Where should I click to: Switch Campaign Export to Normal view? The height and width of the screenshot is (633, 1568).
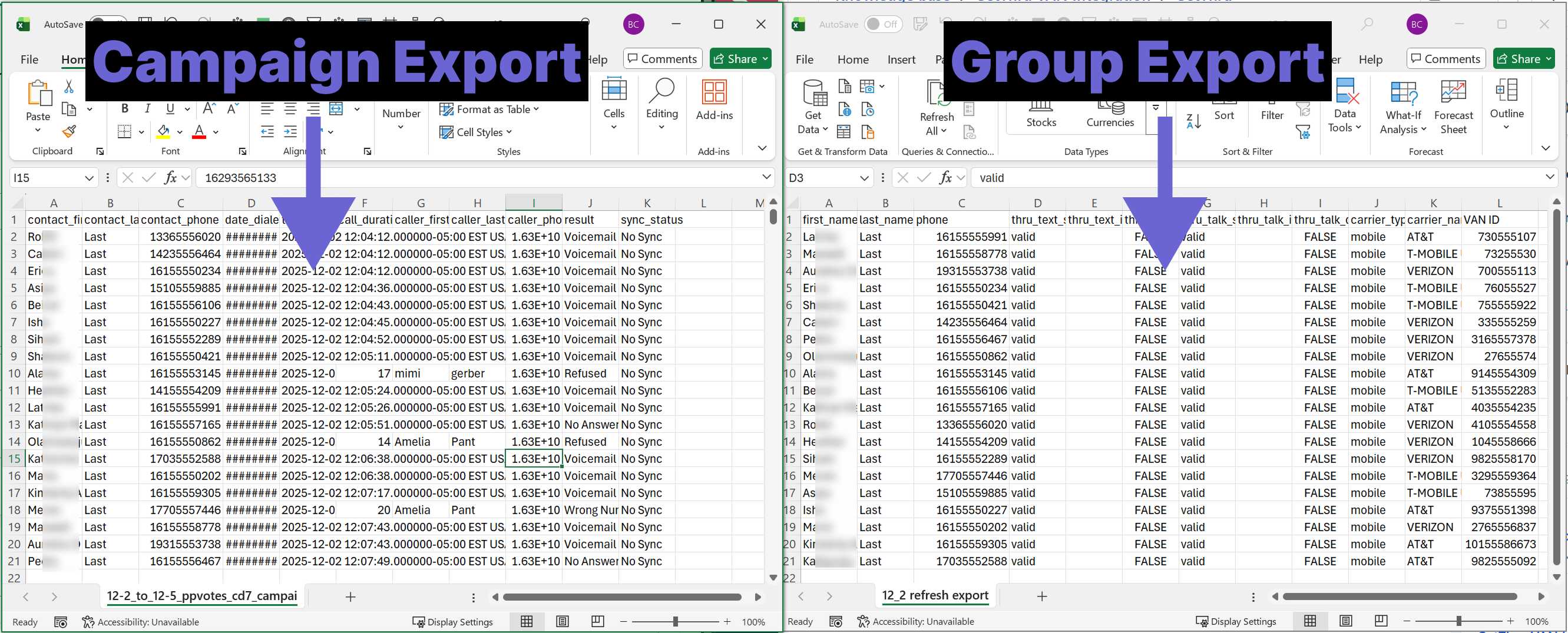click(x=527, y=621)
